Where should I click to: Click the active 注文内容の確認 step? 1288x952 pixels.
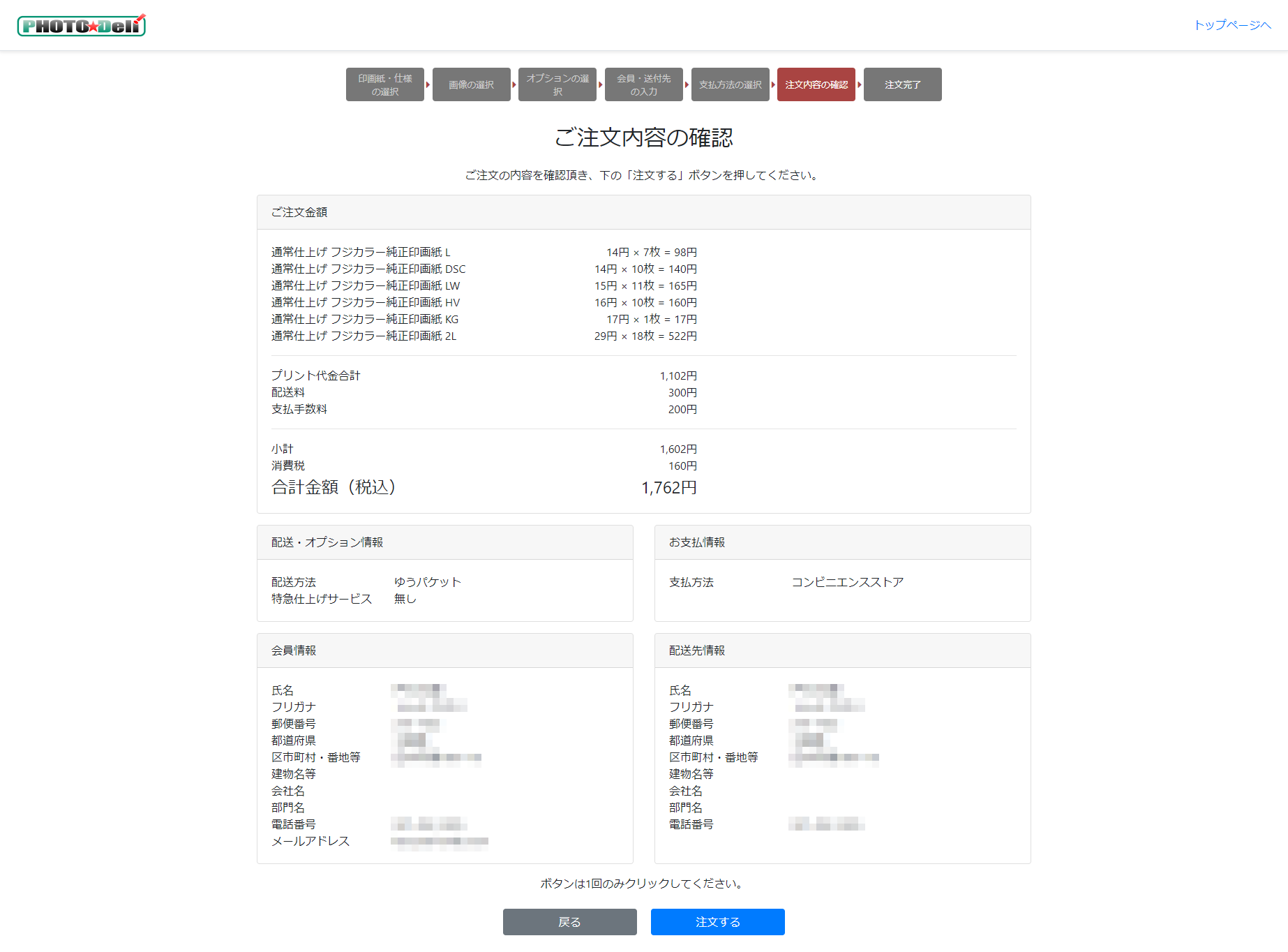816,84
